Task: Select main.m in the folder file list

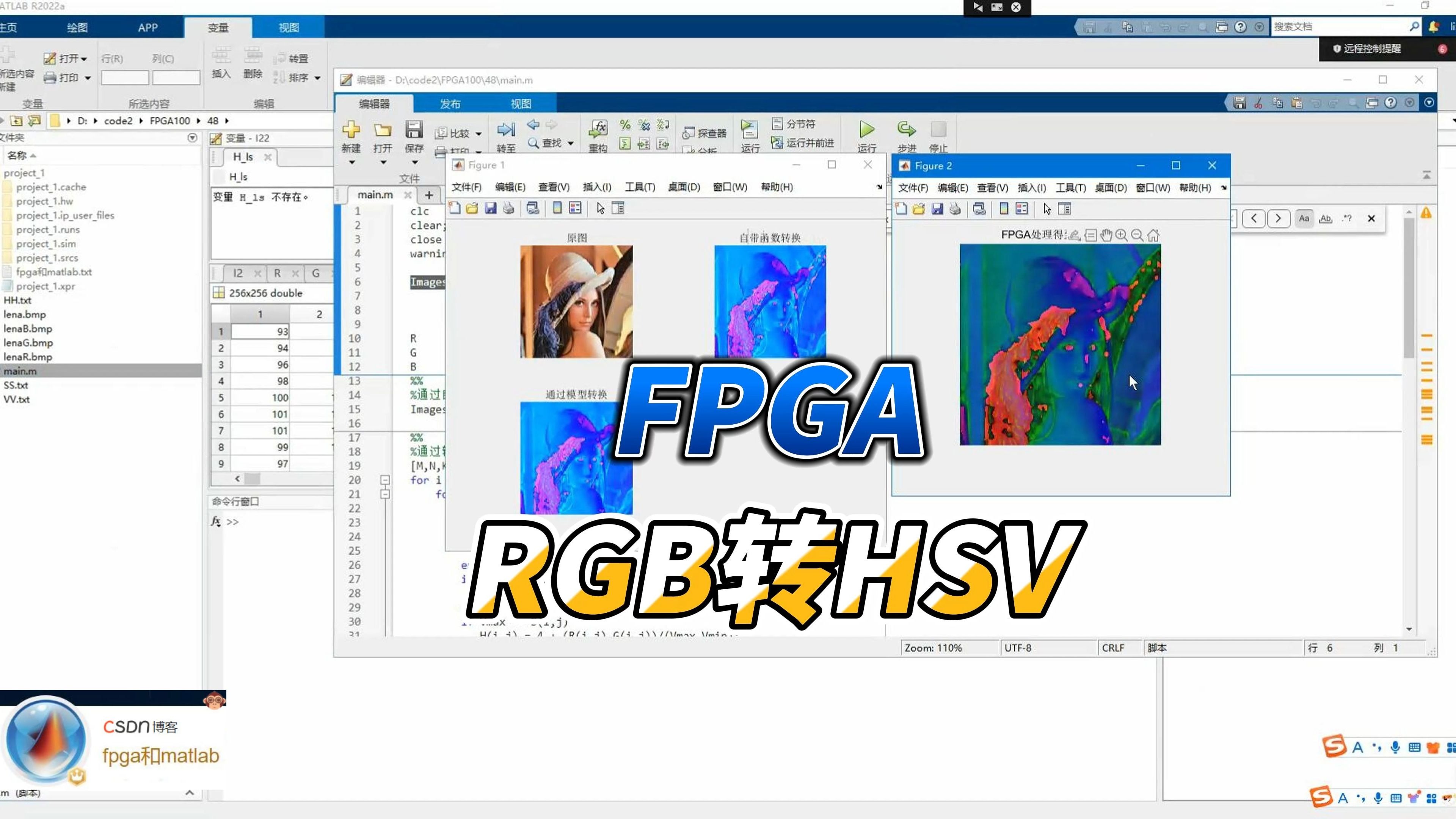Action: [20, 371]
